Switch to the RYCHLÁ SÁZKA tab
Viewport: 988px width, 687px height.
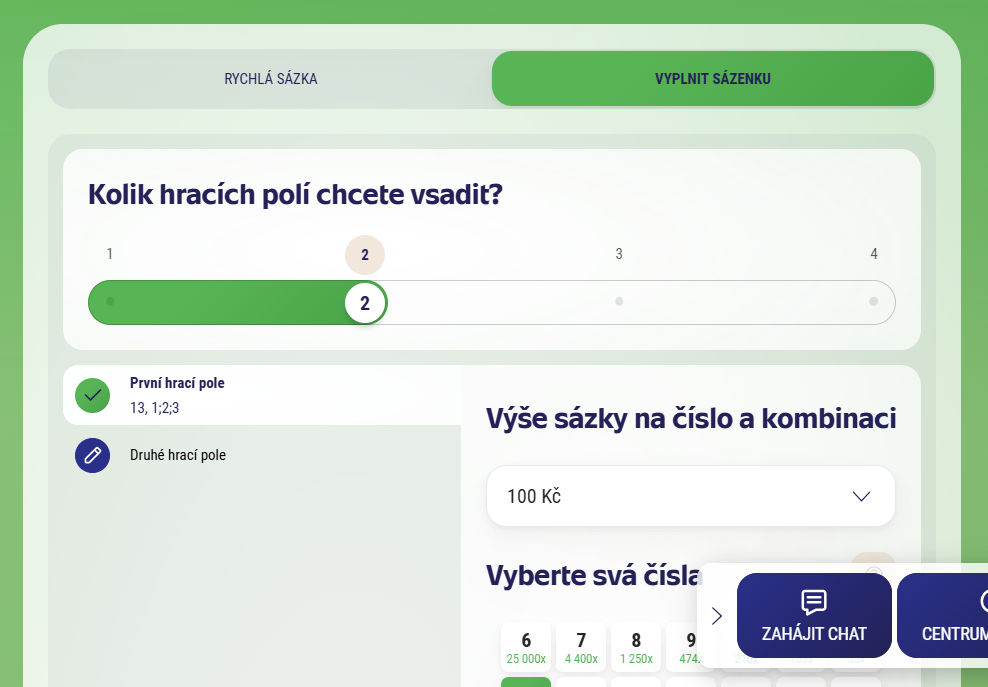[x=269, y=78]
